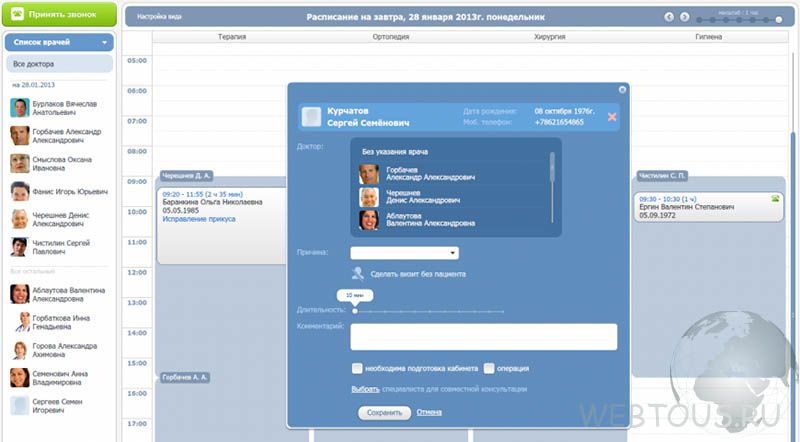Click Сделать визит без пациента
Screen dimensions: 800x442
418,274
